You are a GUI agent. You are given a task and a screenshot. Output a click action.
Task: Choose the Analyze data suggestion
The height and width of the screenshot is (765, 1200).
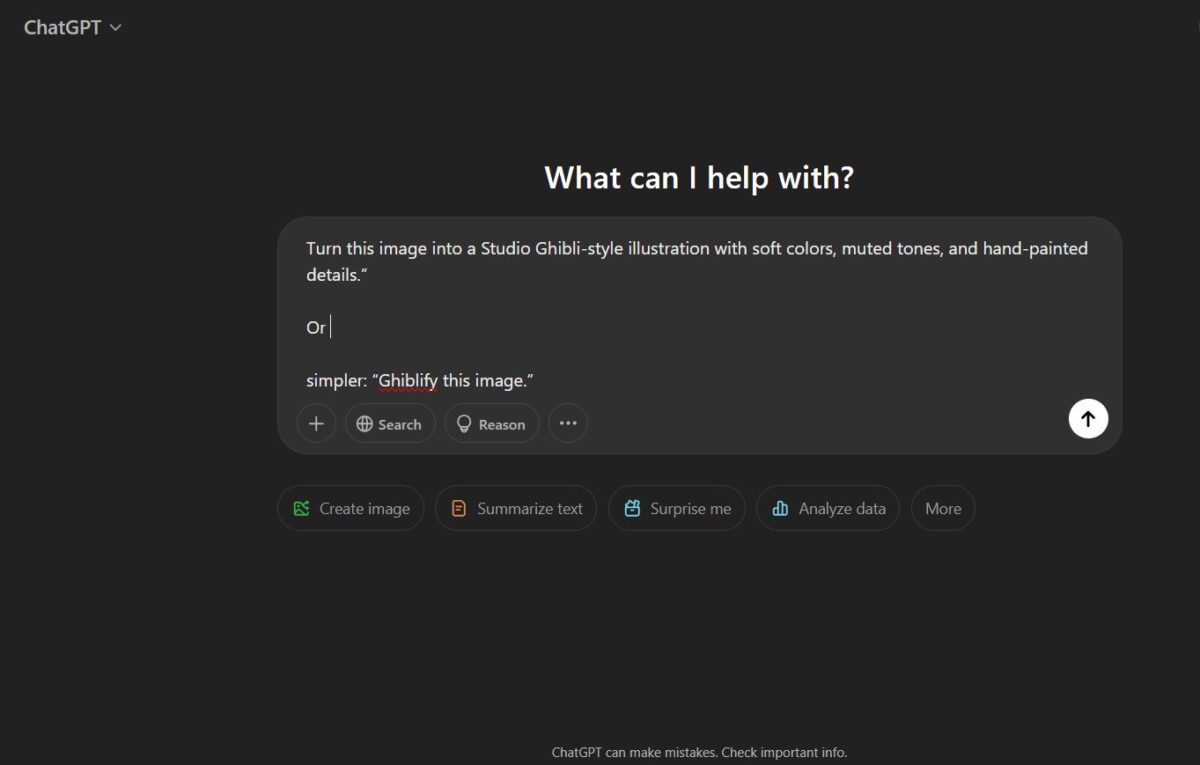[x=828, y=508]
